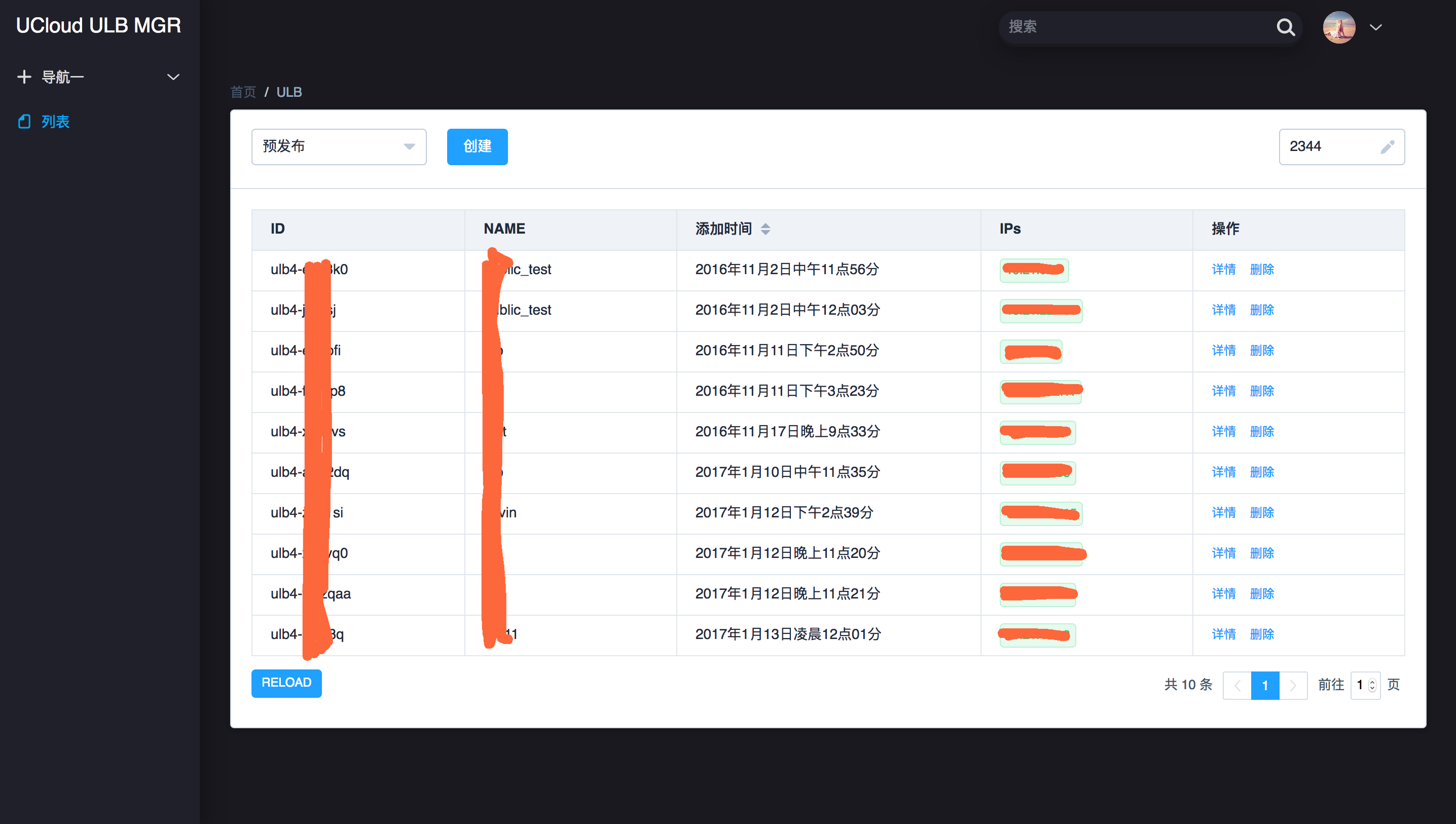Image resolution: width=1456 pixels, height=824 pixels.
Task: Click the previous page arrow in pagination
Action: click(x=1238, y=685)
